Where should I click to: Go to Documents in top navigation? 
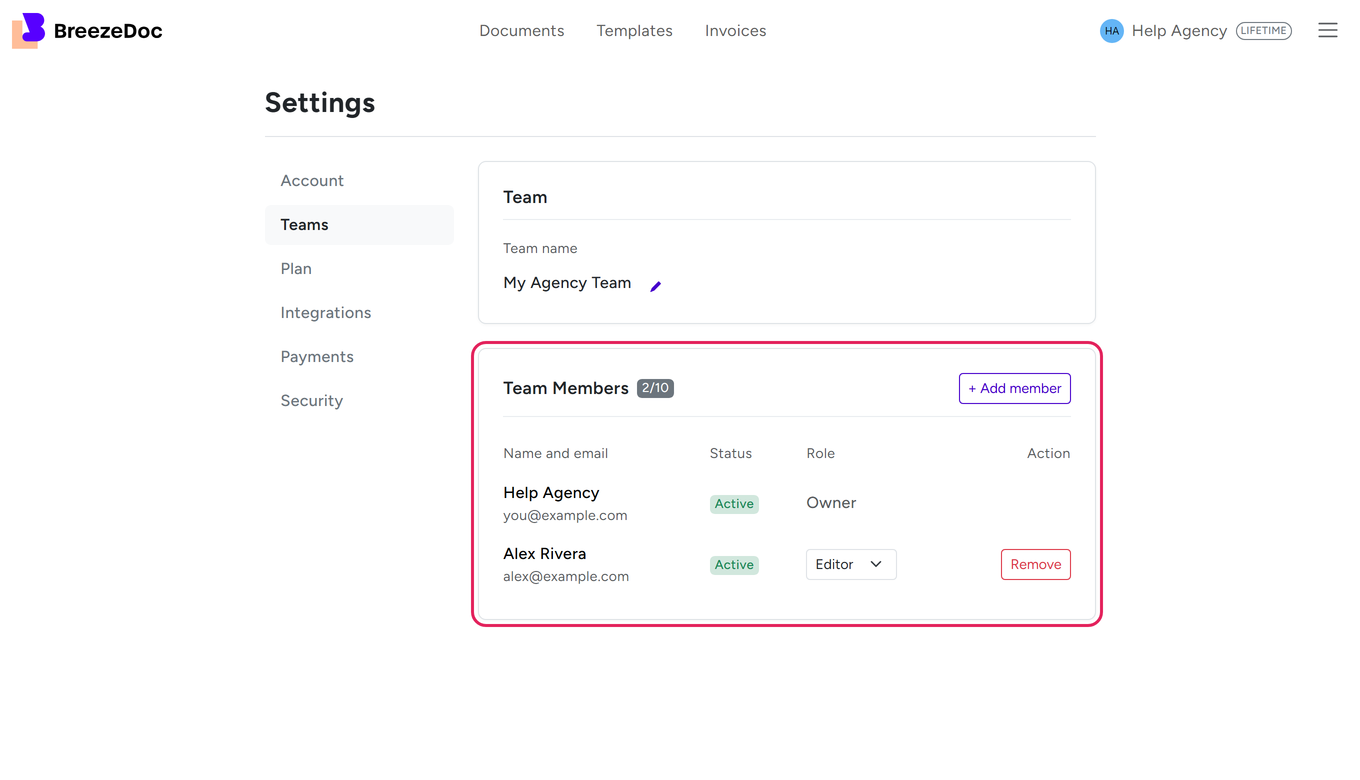click(522, 31)
